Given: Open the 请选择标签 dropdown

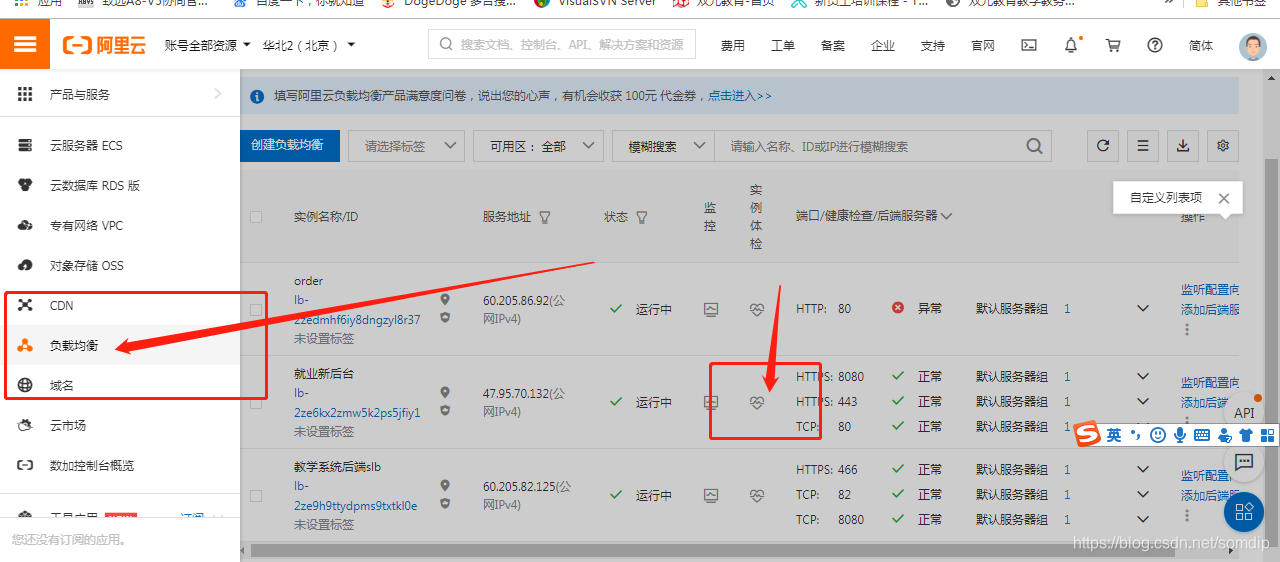Looking at the screenshot, I should [406, 146].
